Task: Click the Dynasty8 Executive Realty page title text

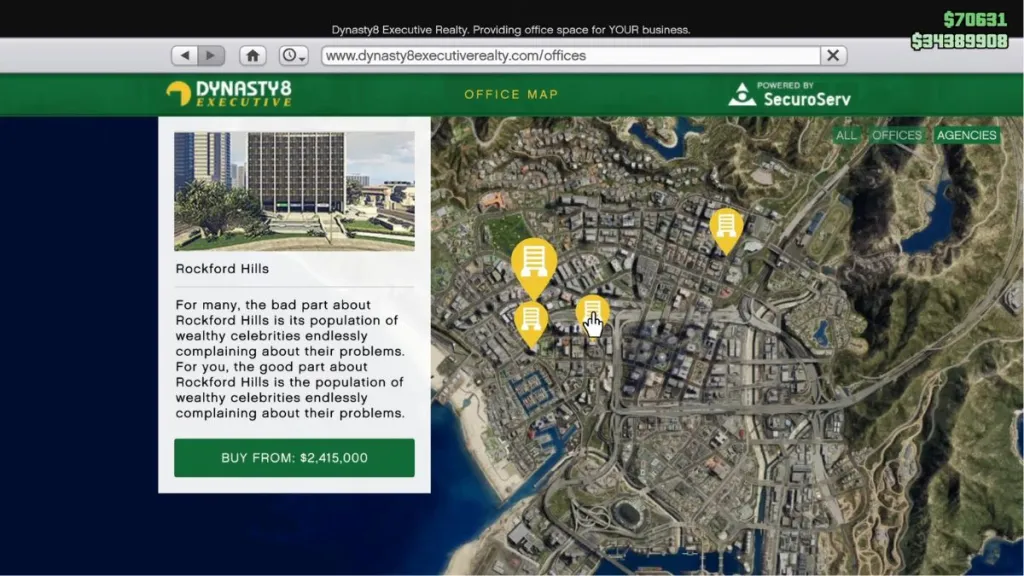Action: [511, 29]
